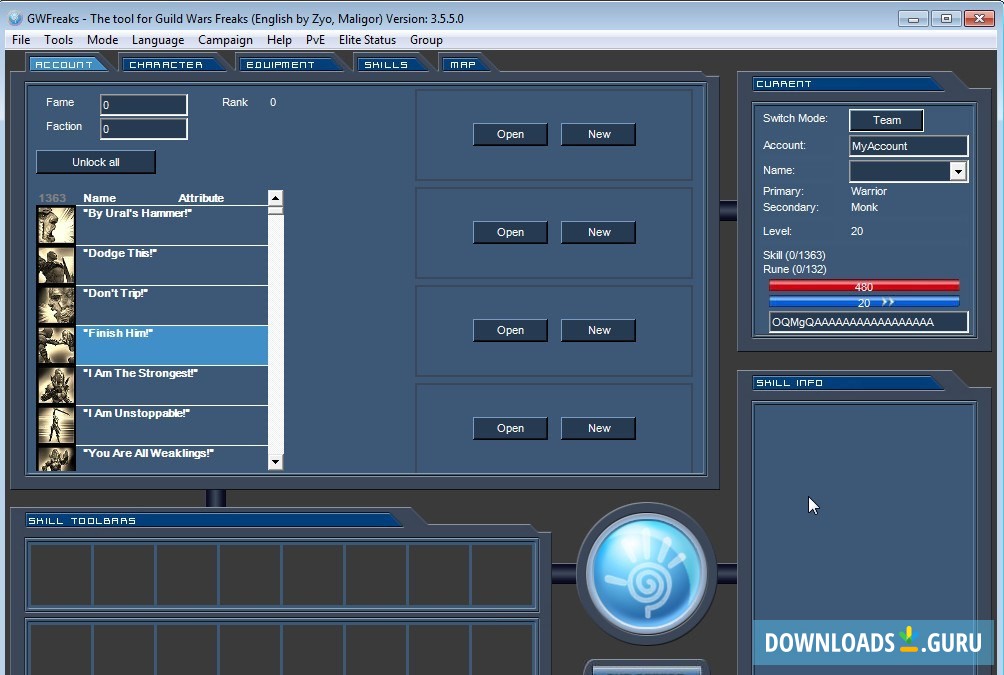Click the "I Am The Strongest!" skill icon
The image size is (1004, 675).
(56, 385)
